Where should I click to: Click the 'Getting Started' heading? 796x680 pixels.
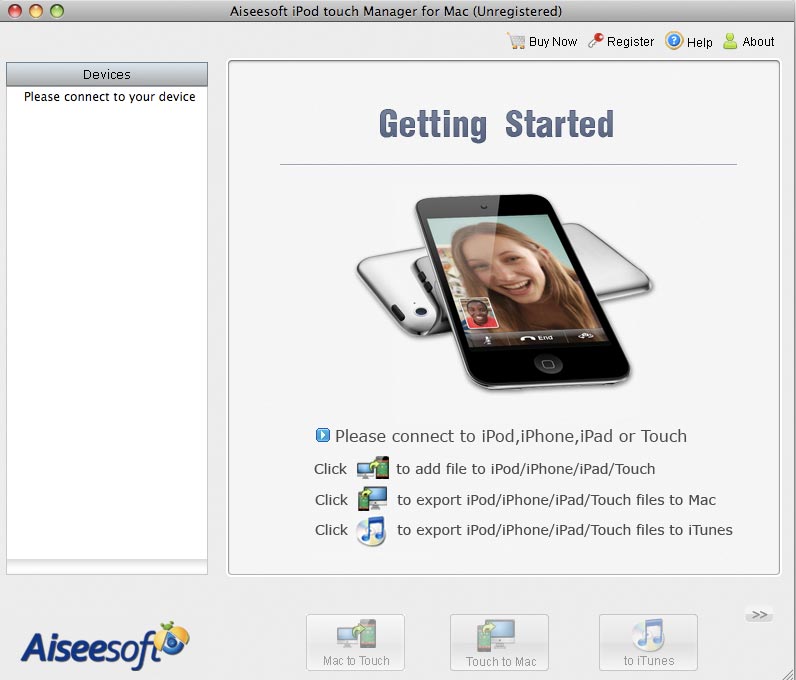[x=496, y=124]
